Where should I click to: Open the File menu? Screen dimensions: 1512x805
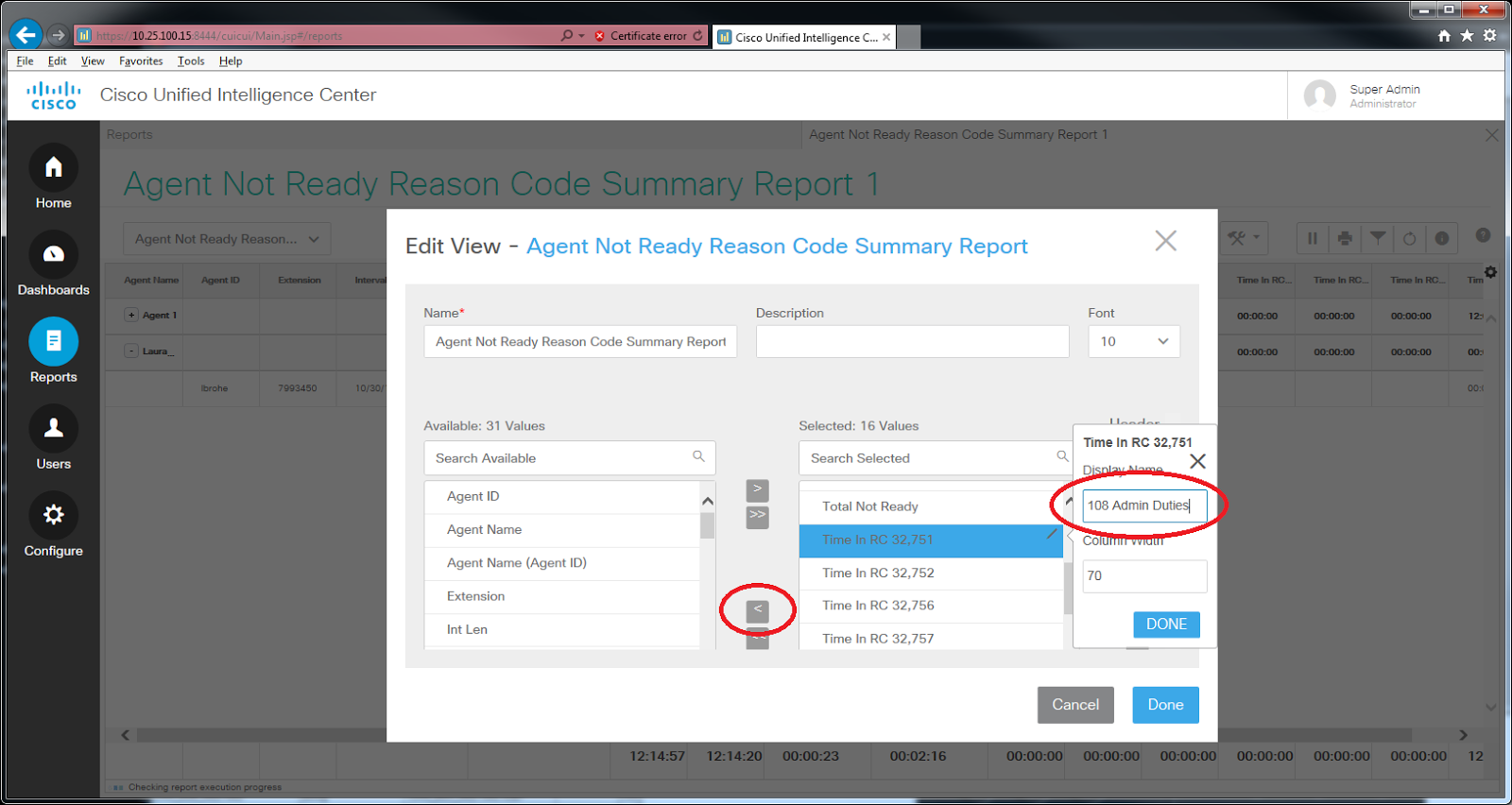pos(25,60)
